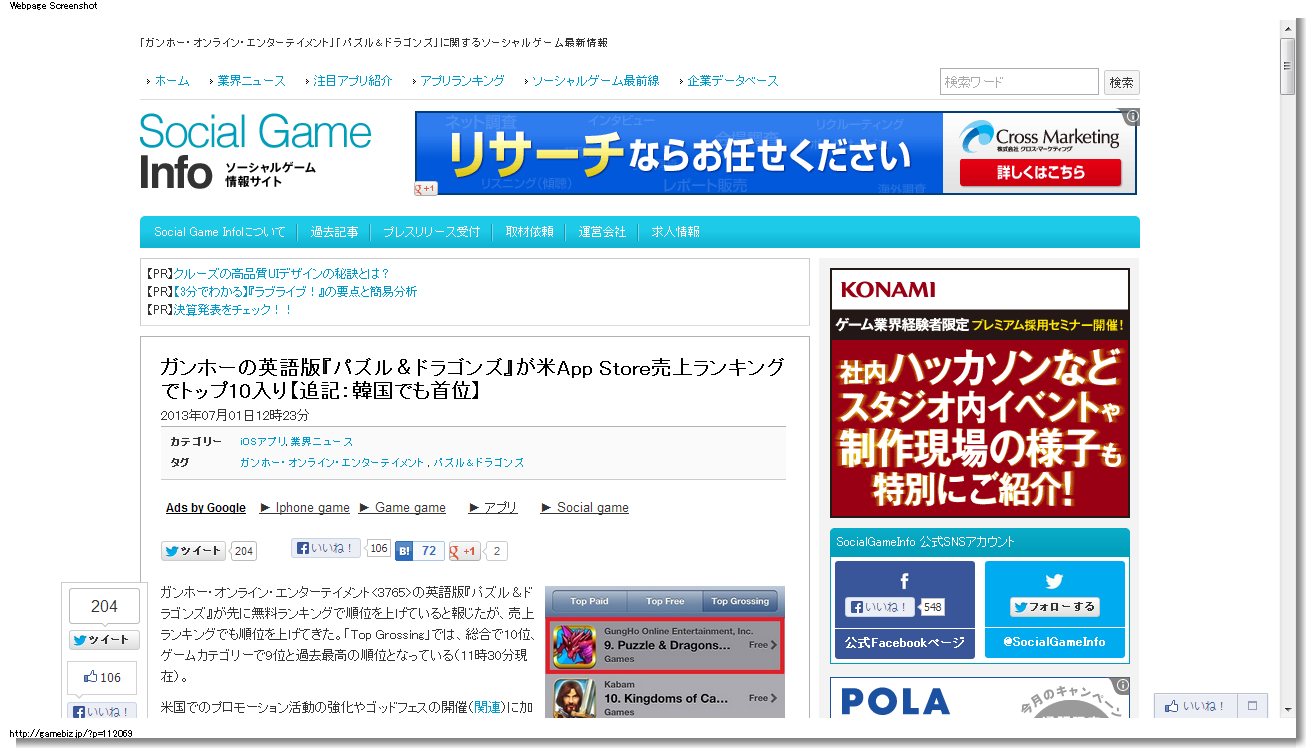Click the Facebook icon in SNS panel
Screen dimensions: 1306x748
[x=904, y=581]
